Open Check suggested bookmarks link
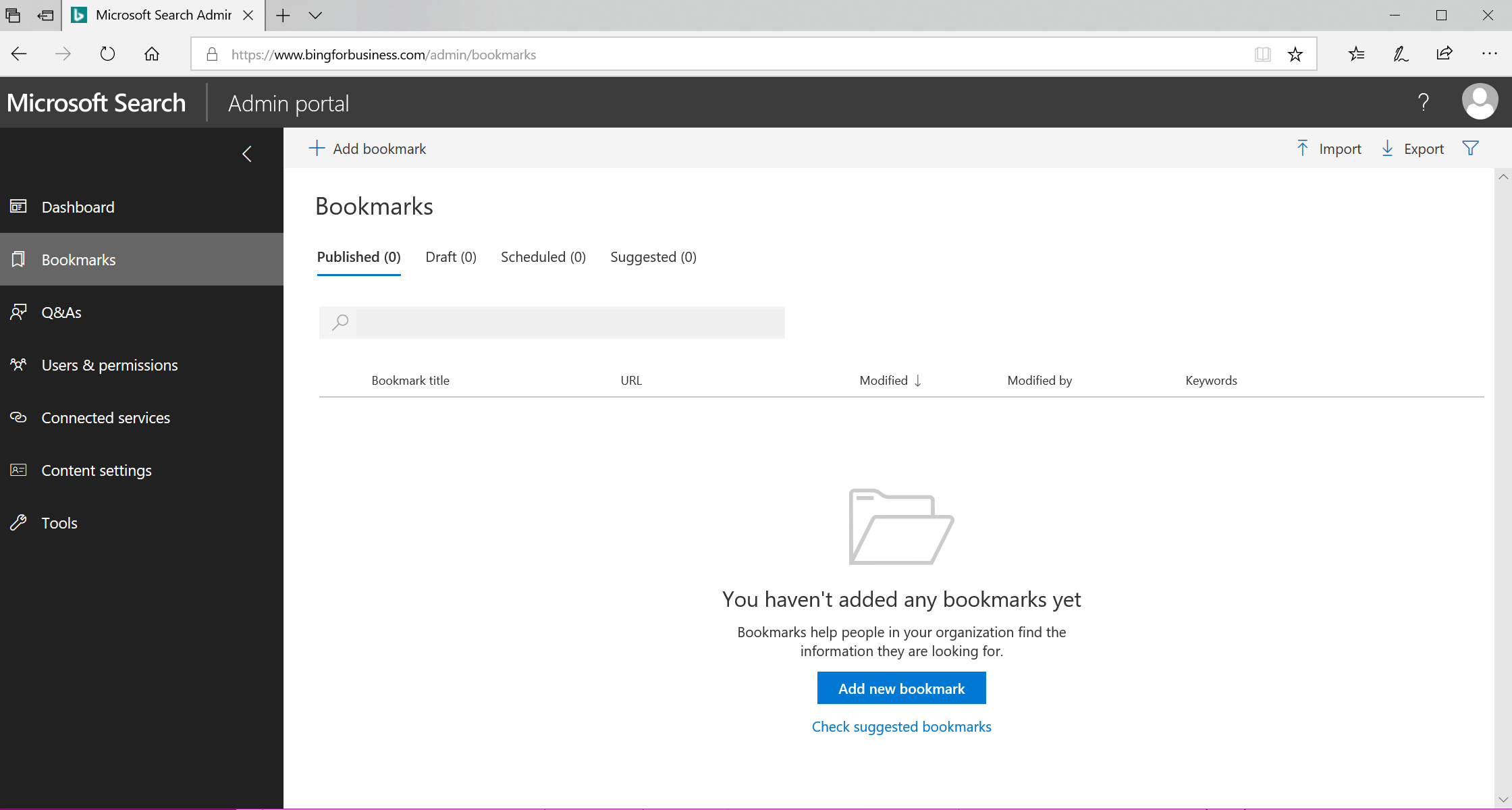1512x810 pixels. tap(901, 726)
